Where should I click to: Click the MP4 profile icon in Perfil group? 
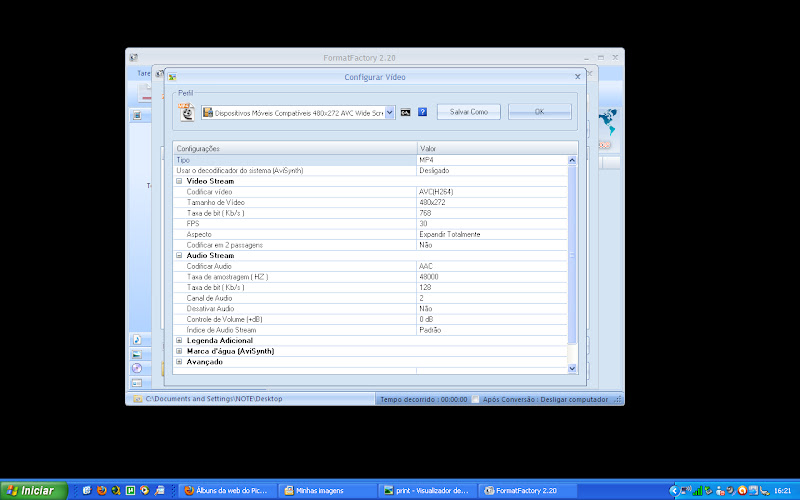(x=187, y=112)
